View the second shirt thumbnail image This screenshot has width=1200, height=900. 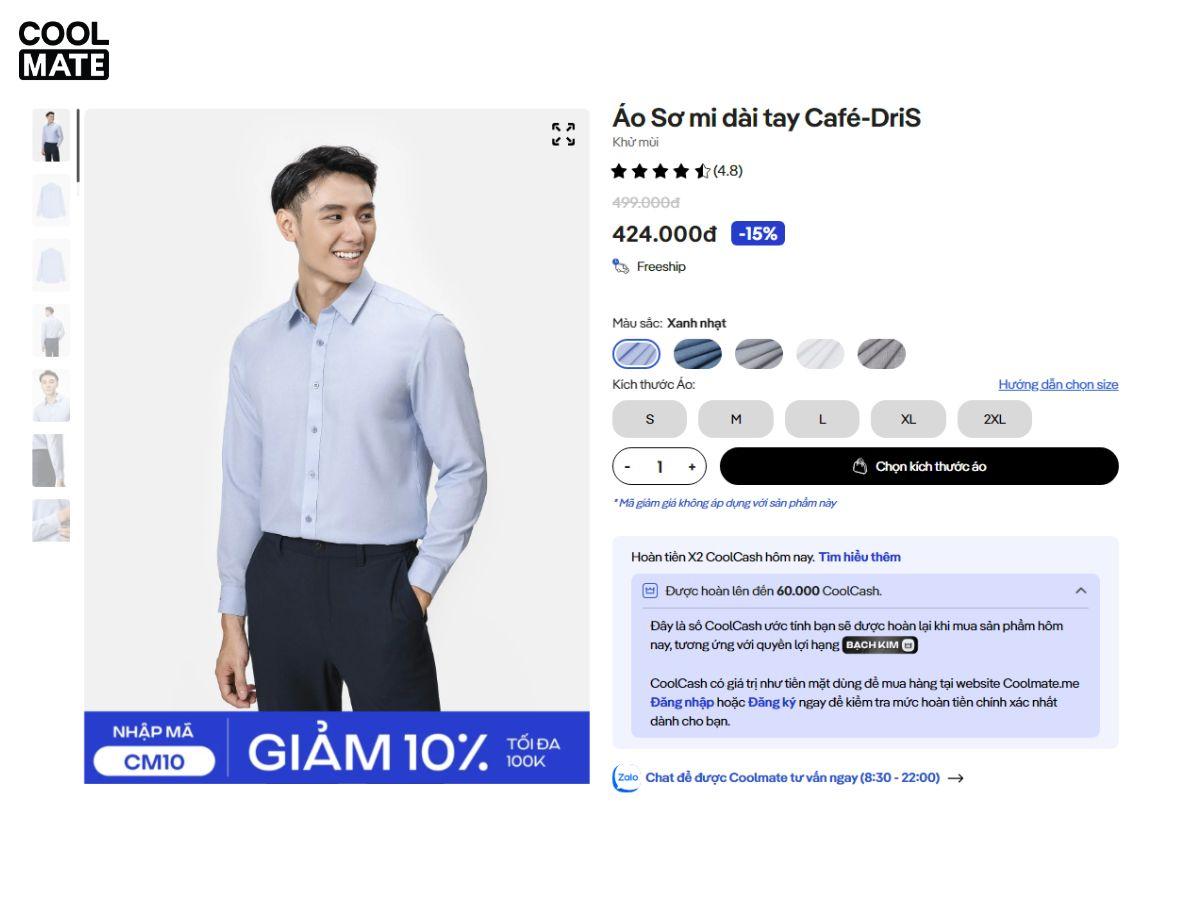point(51,200)
